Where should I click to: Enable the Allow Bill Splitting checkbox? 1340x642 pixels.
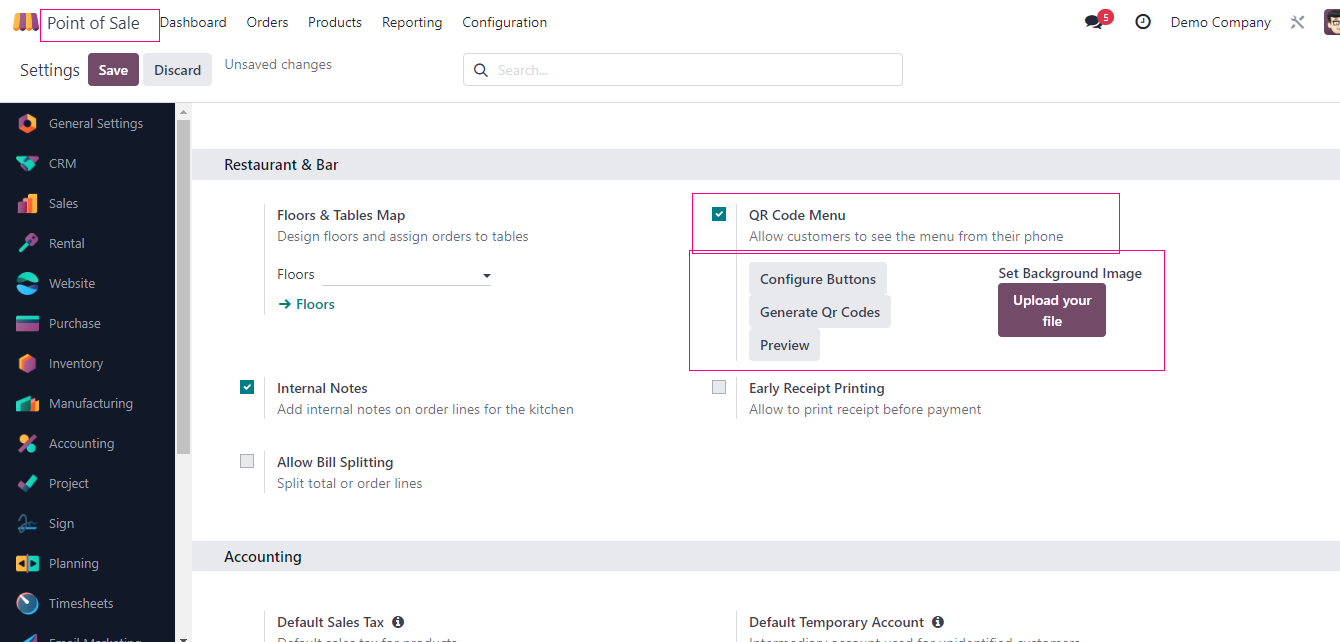(247, 461)
